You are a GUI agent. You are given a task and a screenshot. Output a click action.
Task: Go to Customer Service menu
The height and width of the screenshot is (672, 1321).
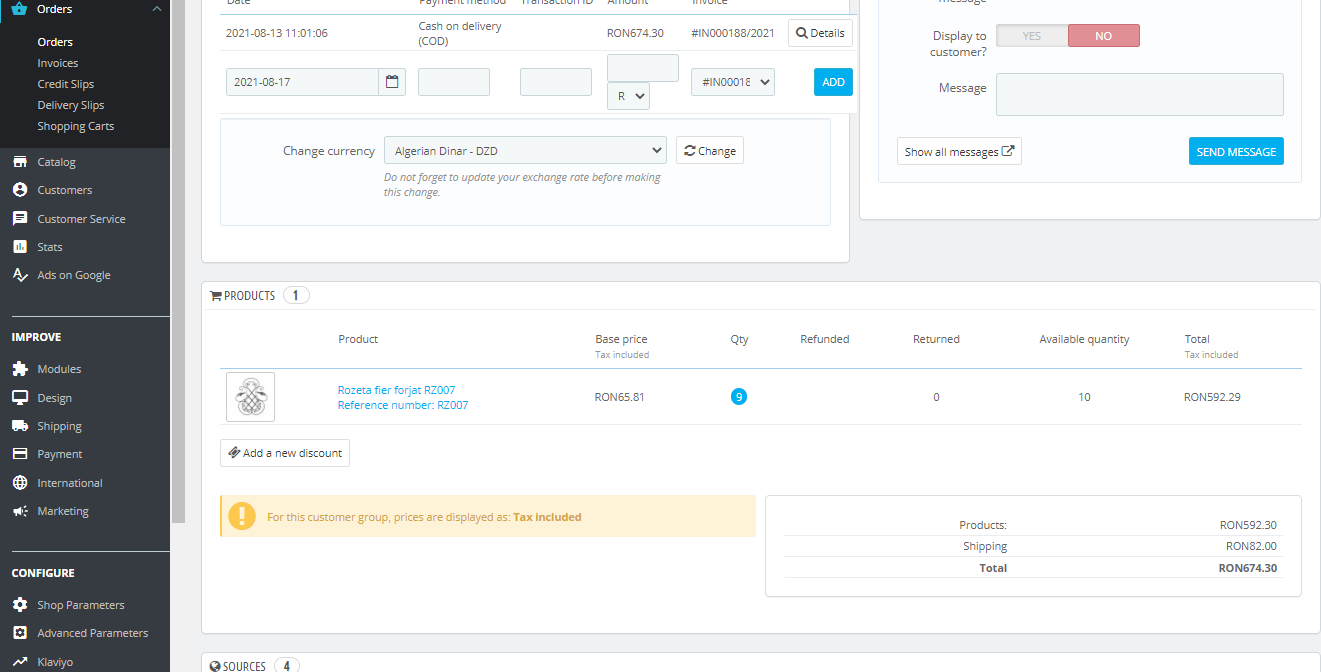[82, 219]
